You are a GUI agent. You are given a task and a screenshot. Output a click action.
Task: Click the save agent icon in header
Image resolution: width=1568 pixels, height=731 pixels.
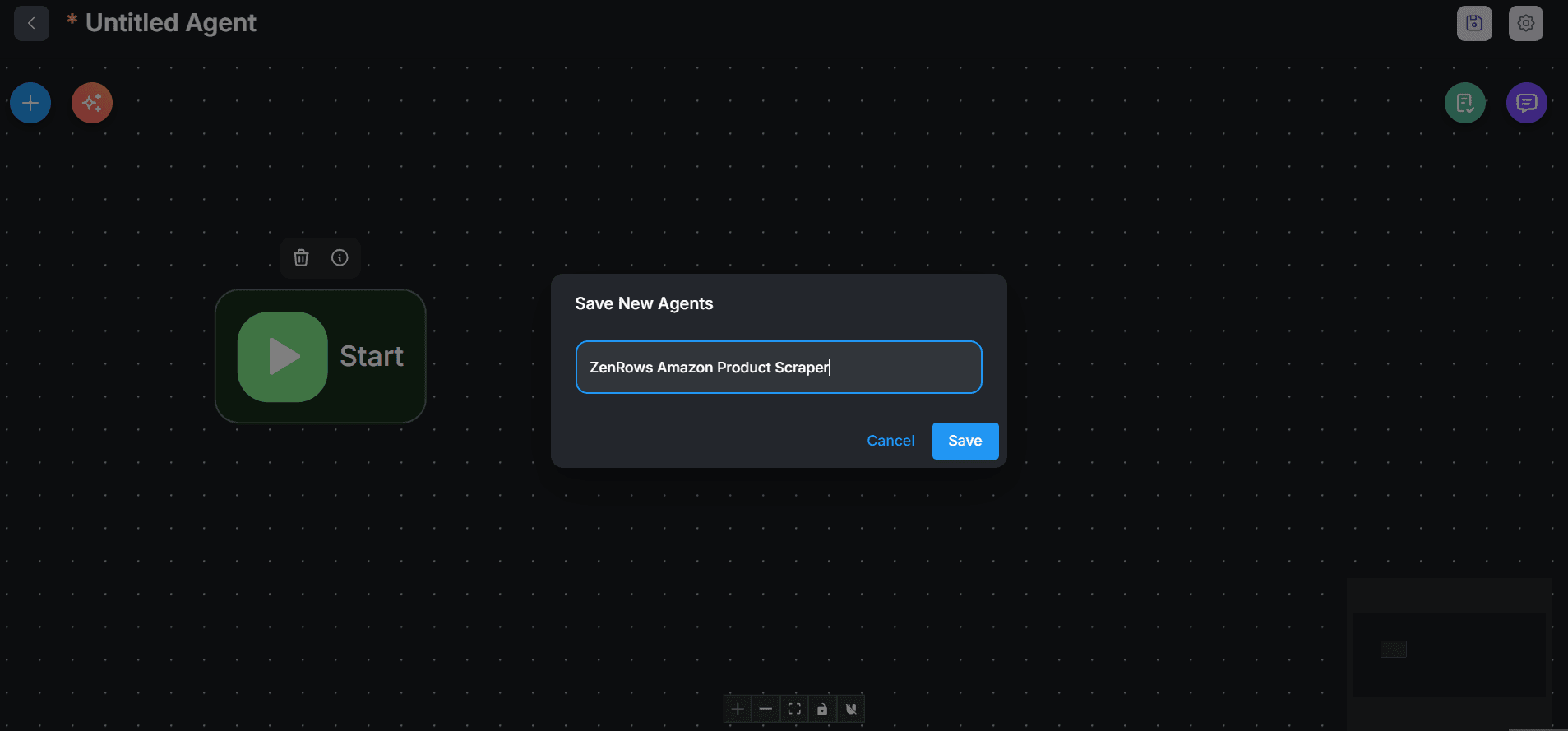[1474, 23]
